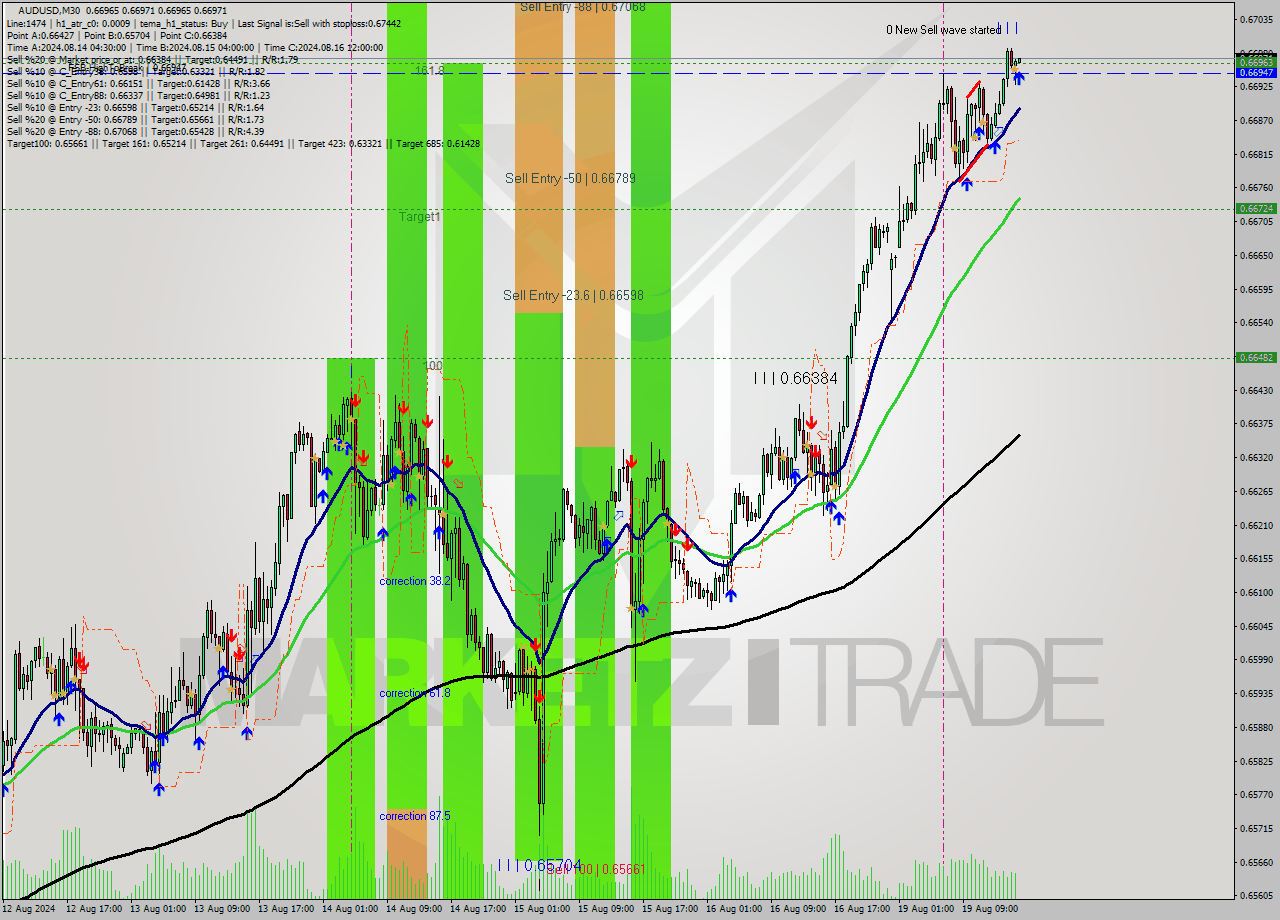Viewport: 1280px width, 920px height.
Task: Click the "correction 38.2" label
Action: (x=415, y=581)
